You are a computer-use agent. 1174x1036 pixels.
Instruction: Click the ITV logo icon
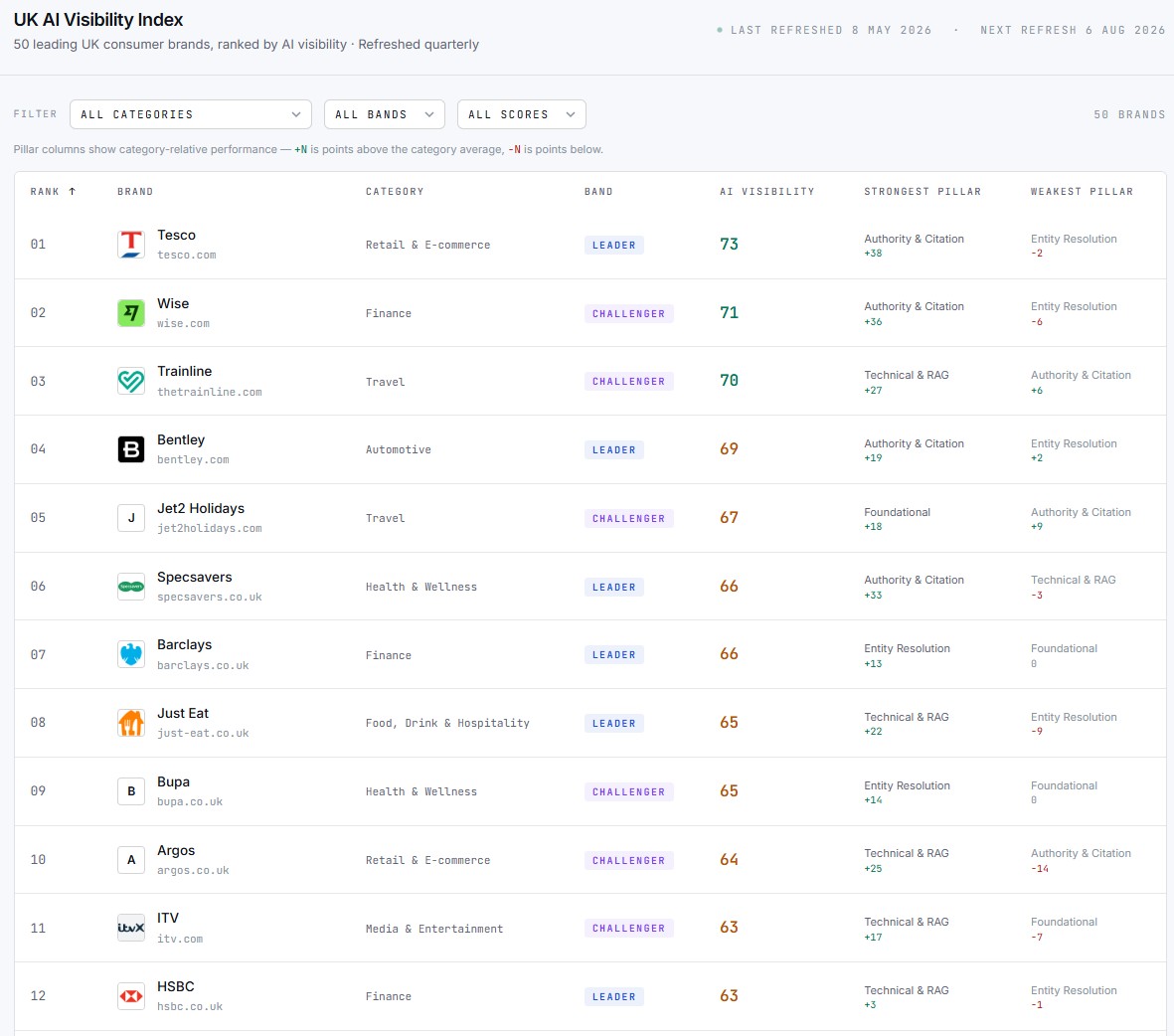coord(131,929)
